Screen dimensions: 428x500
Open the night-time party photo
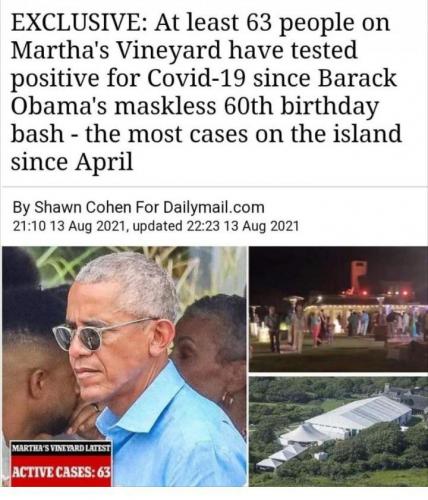339,309
